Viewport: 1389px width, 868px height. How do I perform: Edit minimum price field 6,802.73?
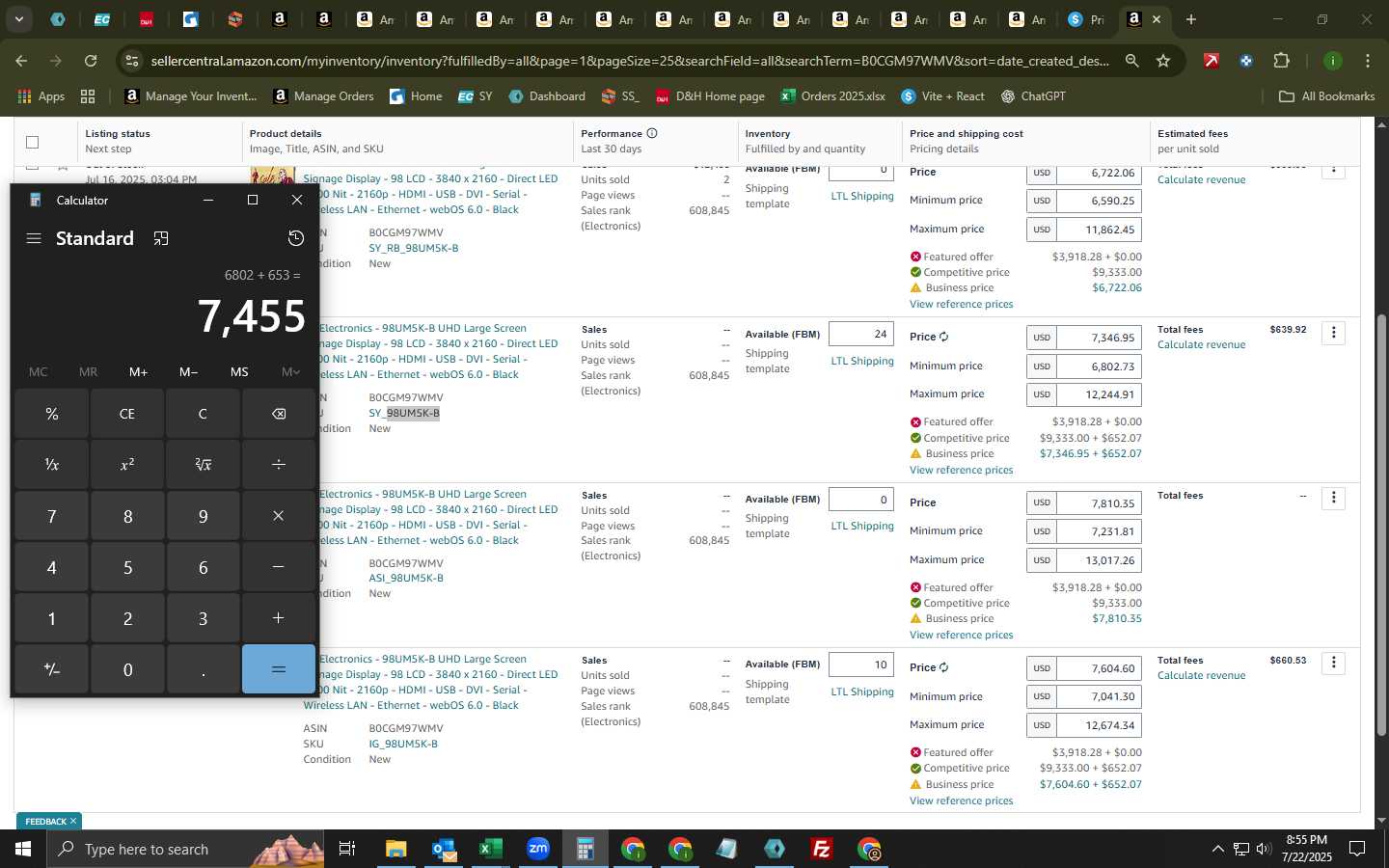point(1100,366)
